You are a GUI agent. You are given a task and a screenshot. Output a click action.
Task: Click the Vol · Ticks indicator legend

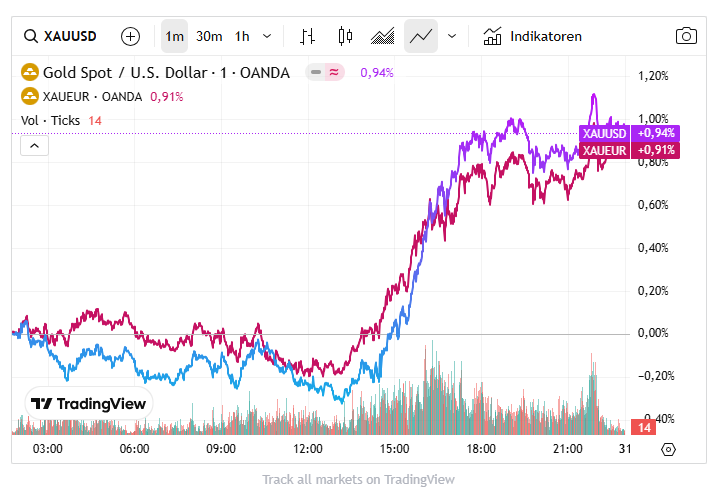(50, 121)
